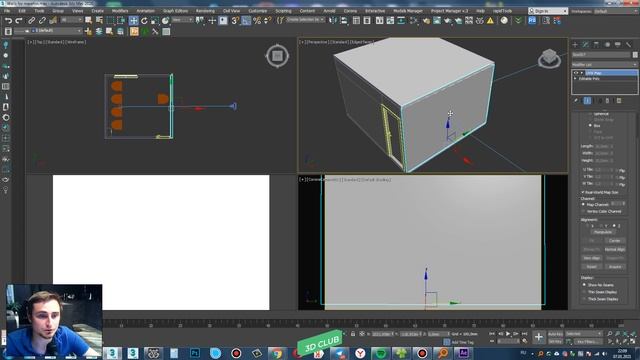The width and height of the screenshot is (640, 360).
Task: Select Vertex Color Channel radio button
Action: tap(584, 211)
